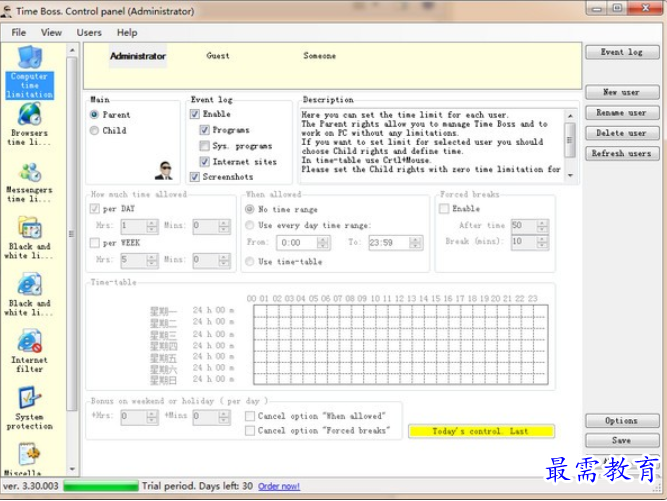Open Browsers time limitation section
Screen dimensions: 667x501
tap(29, 124)
